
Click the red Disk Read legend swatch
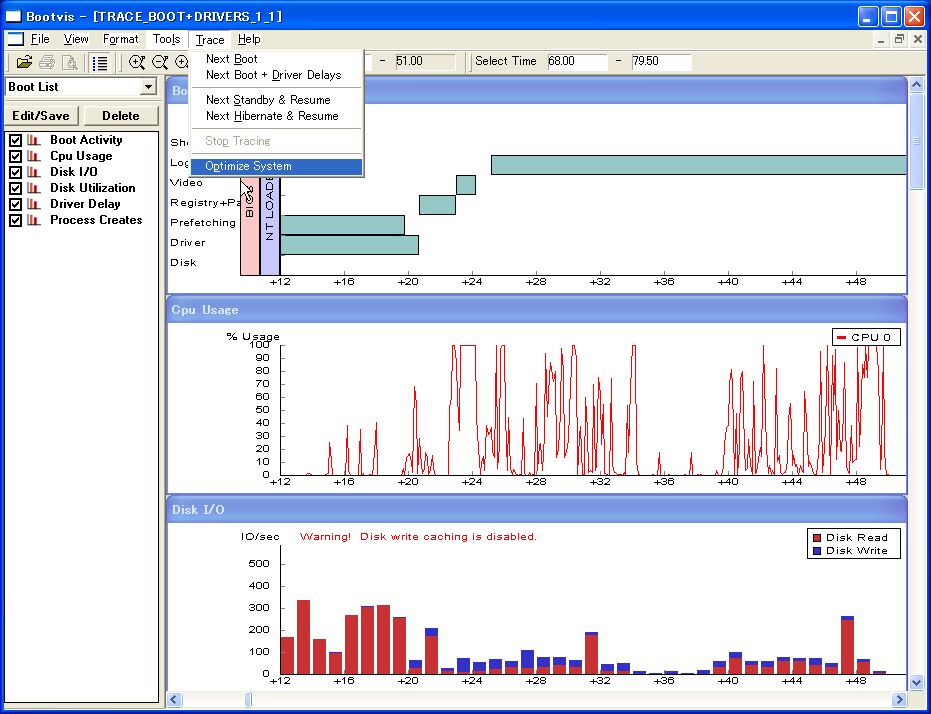coord(817,538)
